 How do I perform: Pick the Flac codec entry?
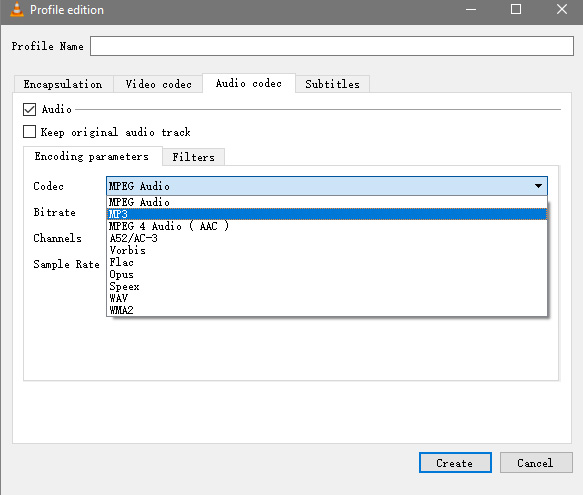click(327, 262)
